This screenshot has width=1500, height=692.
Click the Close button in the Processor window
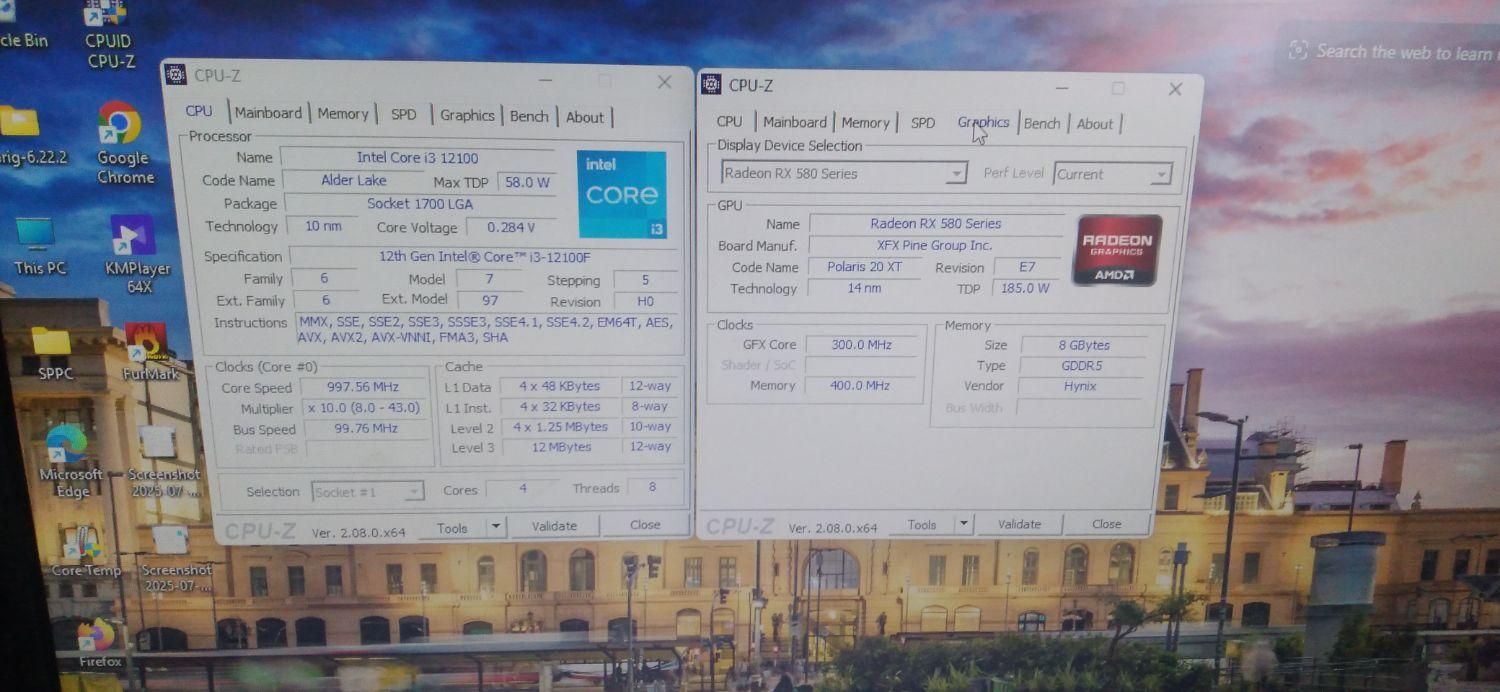[645, 525]
